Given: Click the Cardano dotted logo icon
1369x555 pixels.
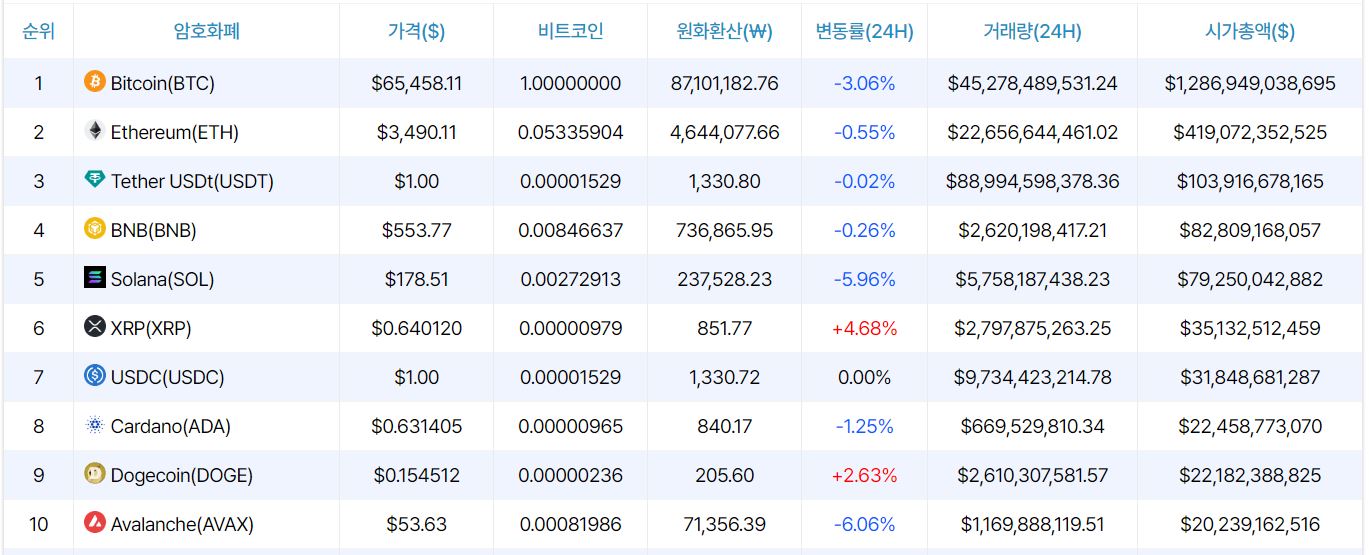Looking at the screenshot, I should (95, 425).
